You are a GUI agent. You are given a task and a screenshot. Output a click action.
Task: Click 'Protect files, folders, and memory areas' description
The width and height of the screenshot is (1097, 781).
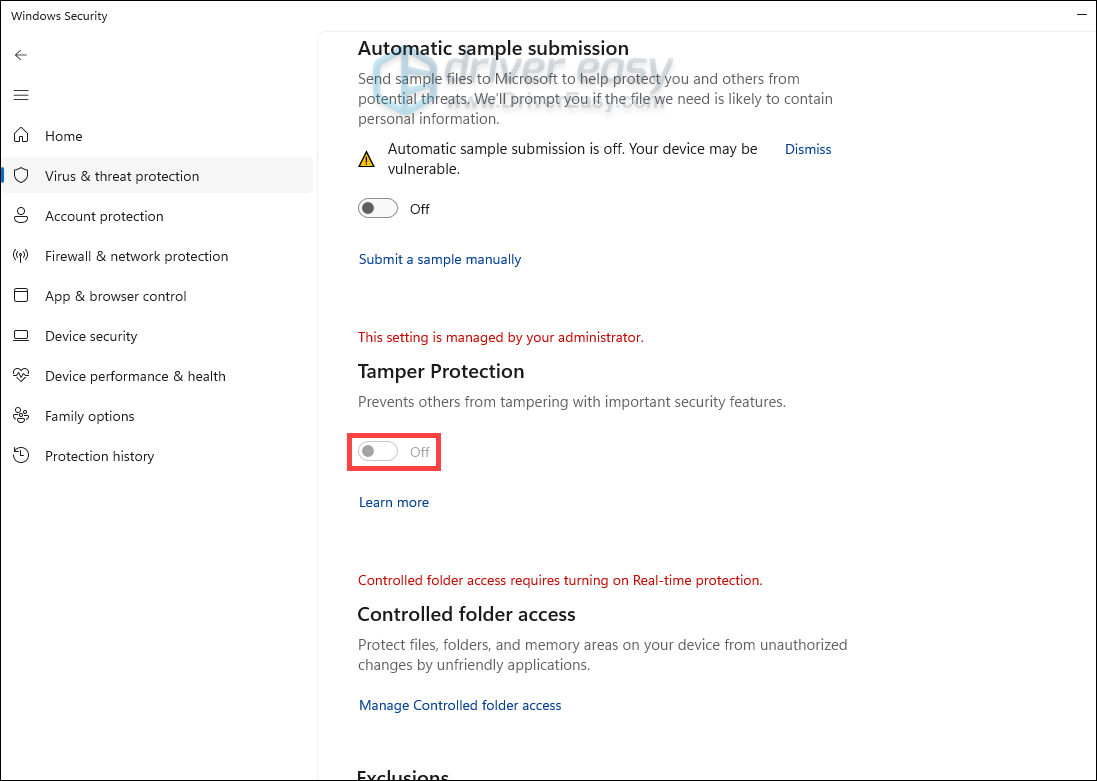tap(602, 655)
